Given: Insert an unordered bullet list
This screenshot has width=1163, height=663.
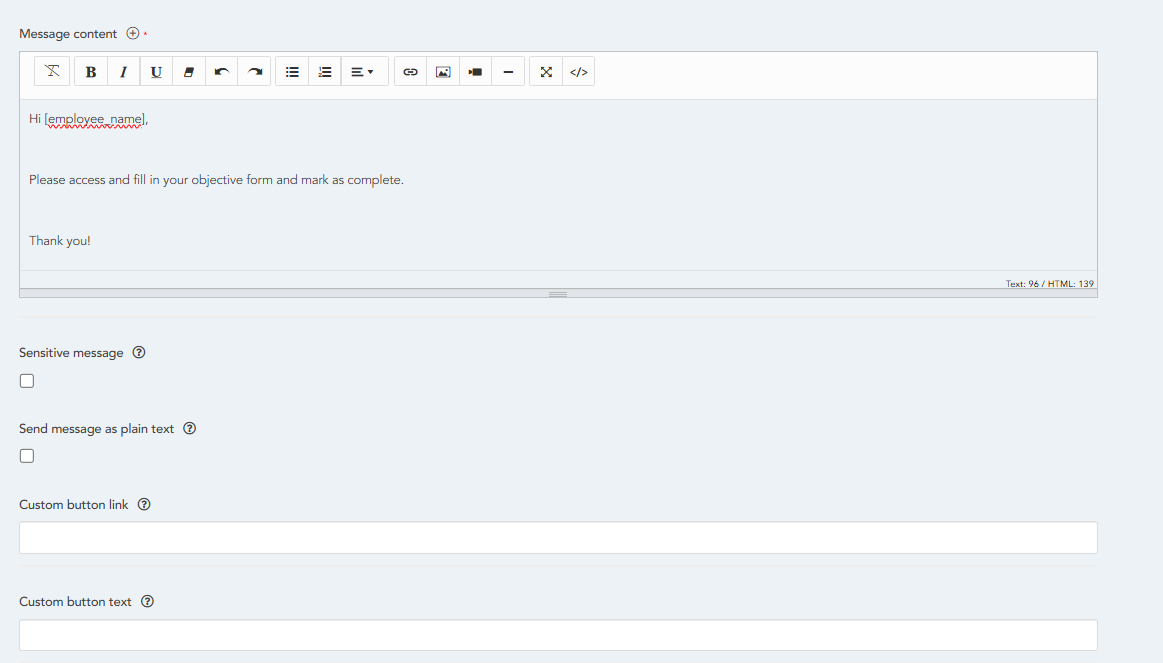Looking at the screenshot, I should coord(292,72).
